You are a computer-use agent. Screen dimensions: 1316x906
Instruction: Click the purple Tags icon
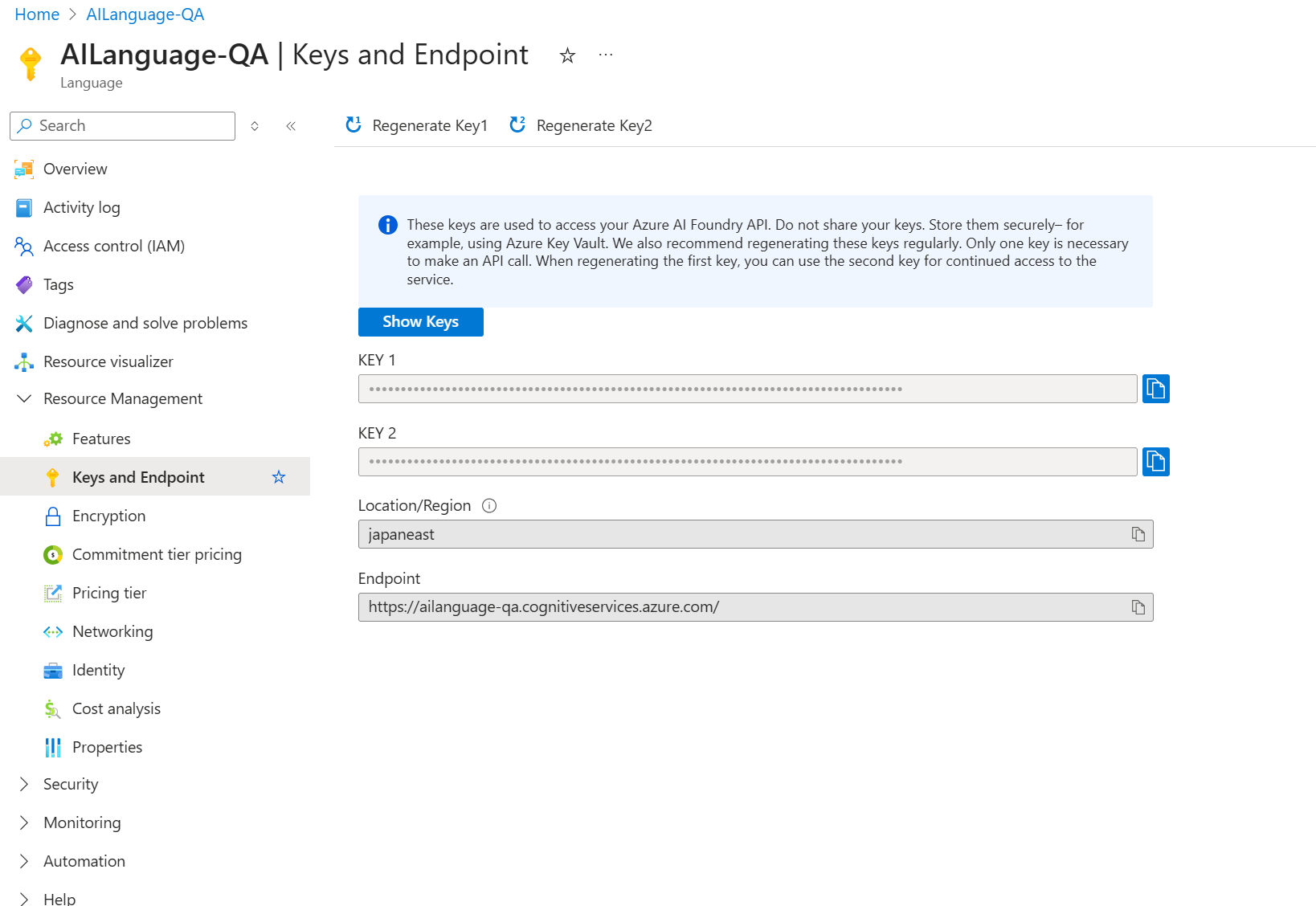coord(24,285)
